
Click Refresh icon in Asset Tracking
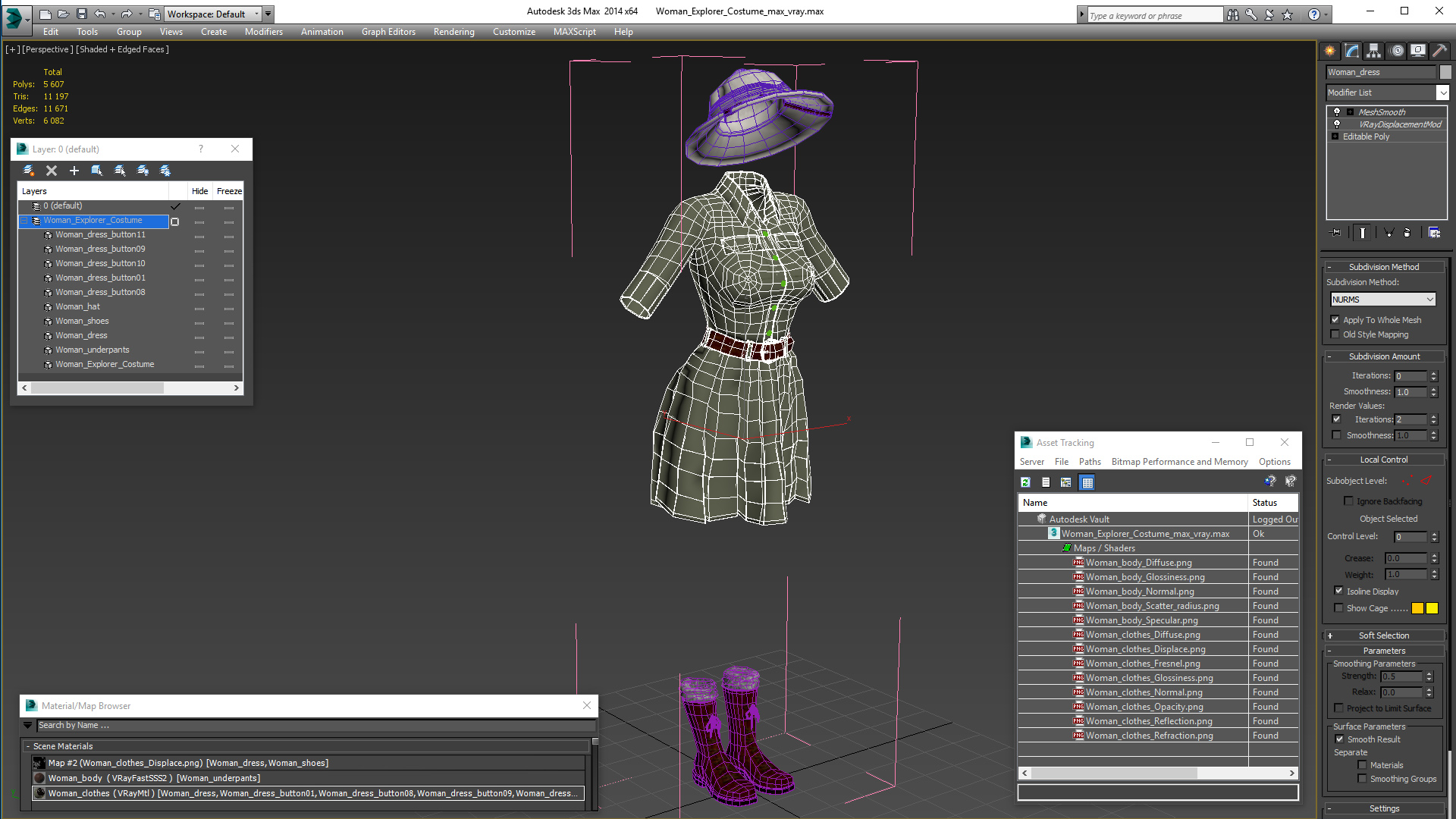[1025, 482]
